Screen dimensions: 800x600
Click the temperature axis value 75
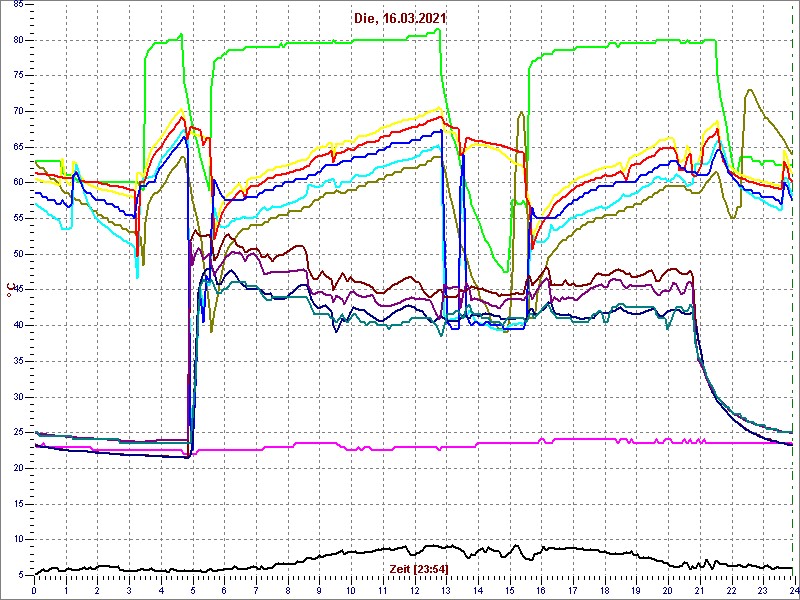pos(18,76)
